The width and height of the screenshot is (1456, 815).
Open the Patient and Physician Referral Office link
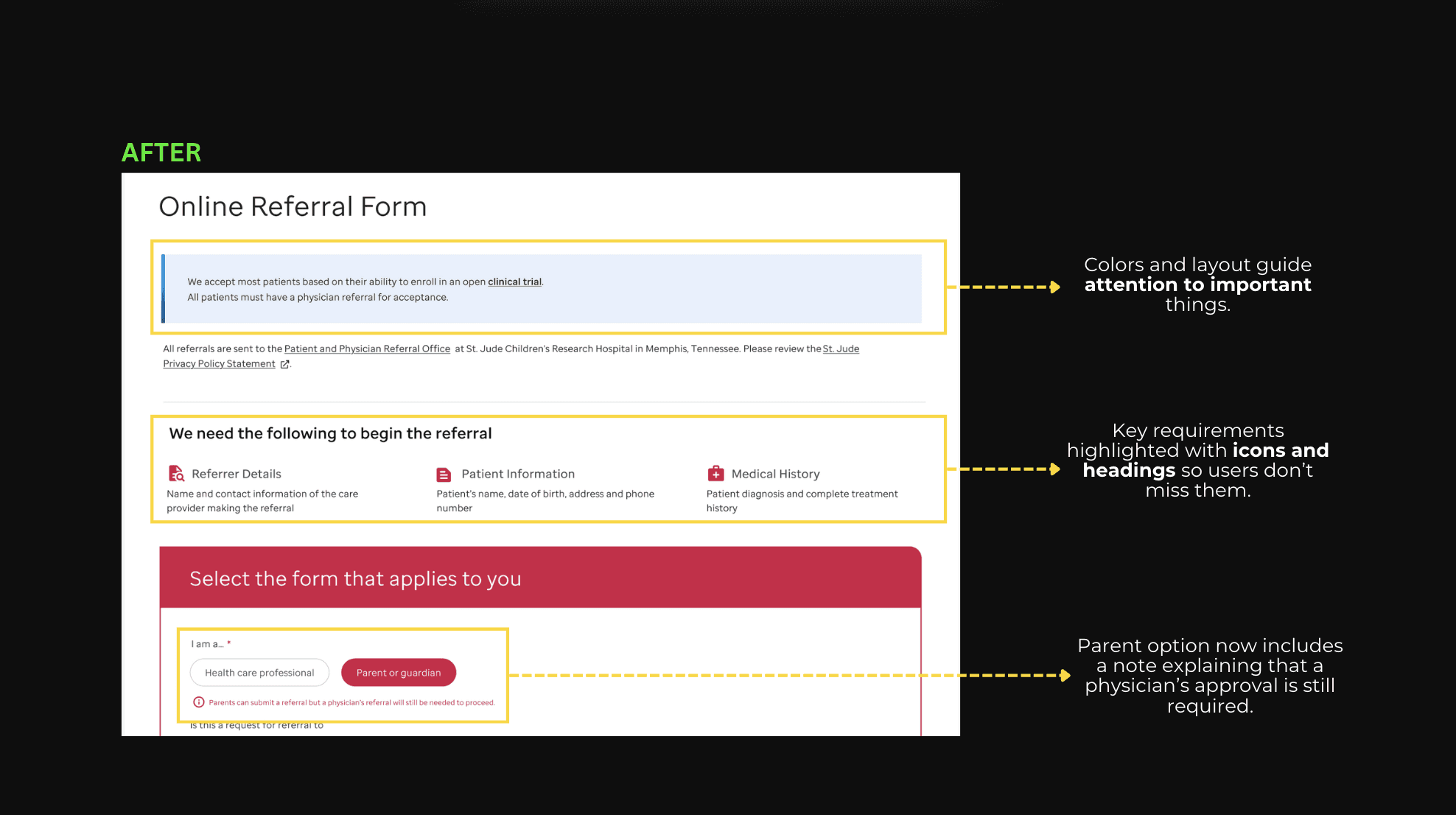pyautogui.click(x=367, y=349)
